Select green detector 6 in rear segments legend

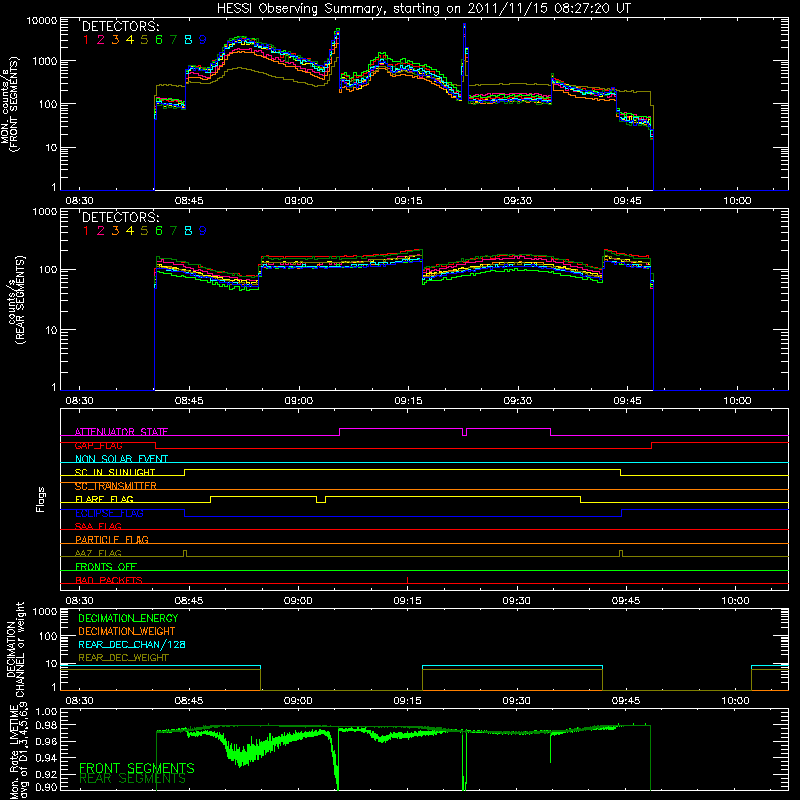tap(159, 231)
